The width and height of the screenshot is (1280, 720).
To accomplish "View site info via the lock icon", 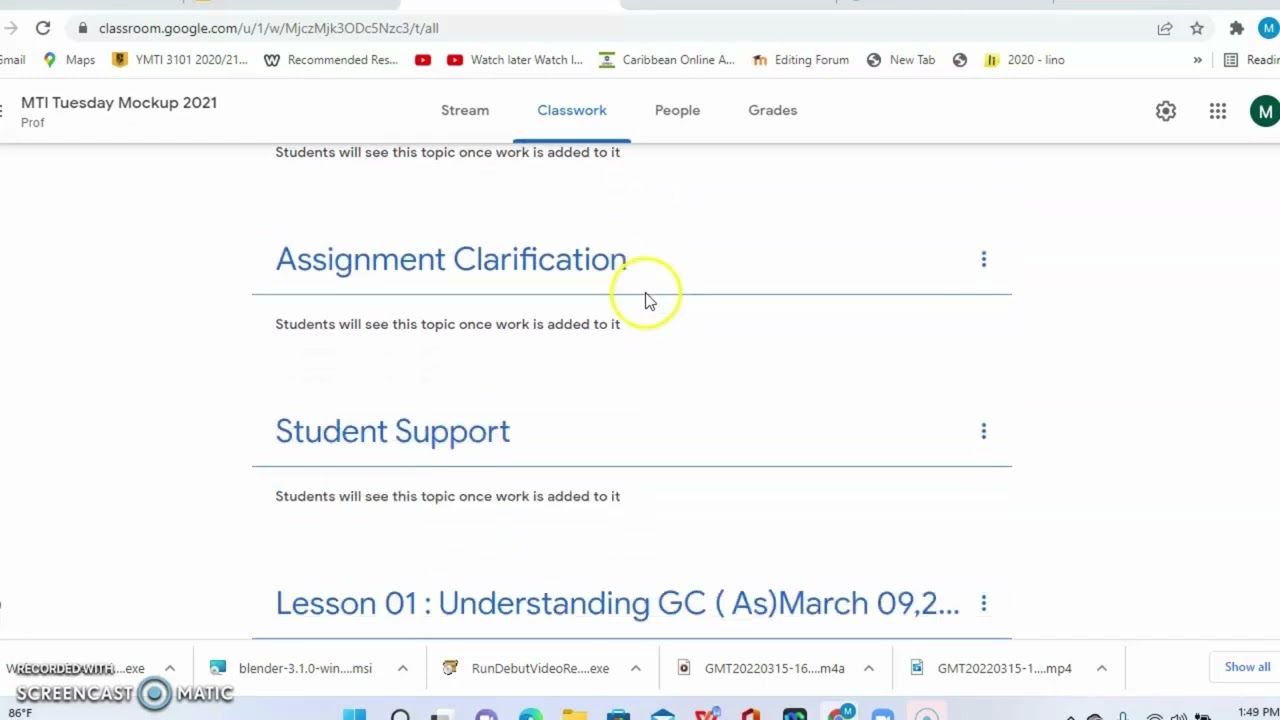I will click(x=82, y=28).
